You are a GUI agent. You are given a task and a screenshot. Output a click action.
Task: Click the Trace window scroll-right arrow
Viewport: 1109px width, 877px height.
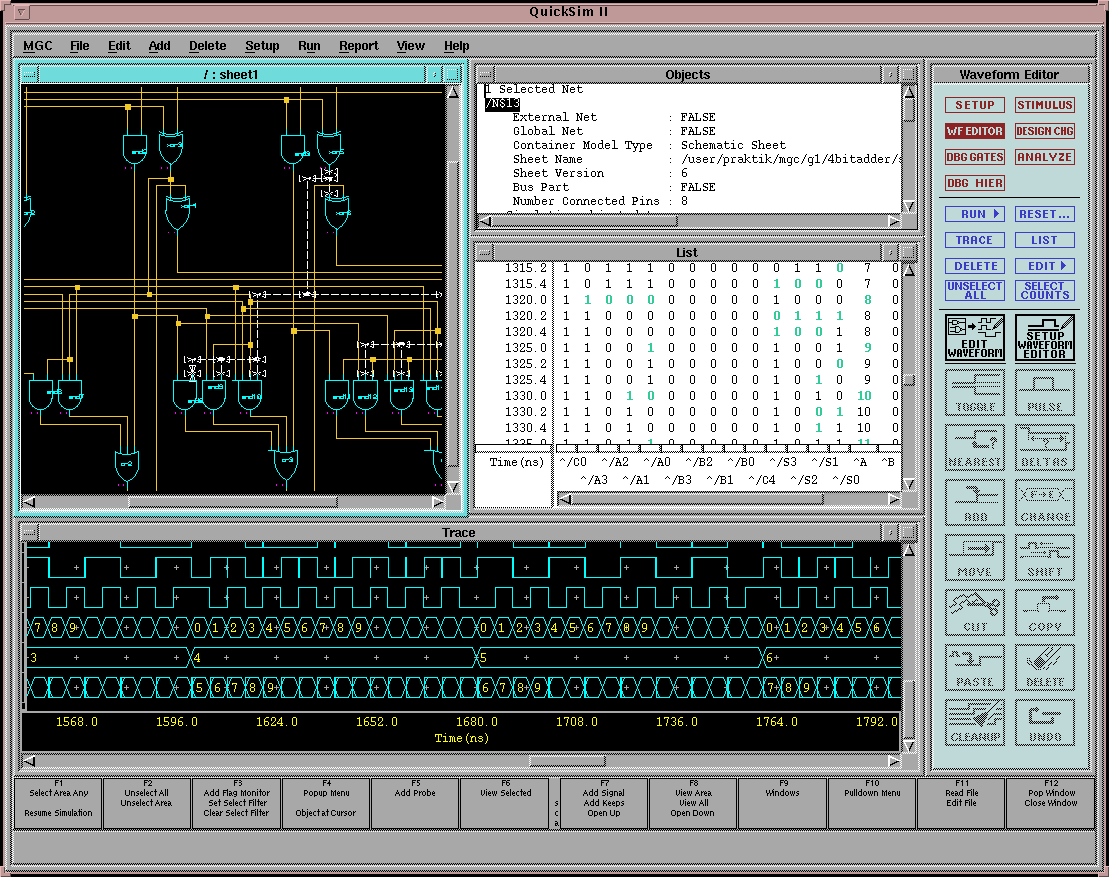point(894,761)
